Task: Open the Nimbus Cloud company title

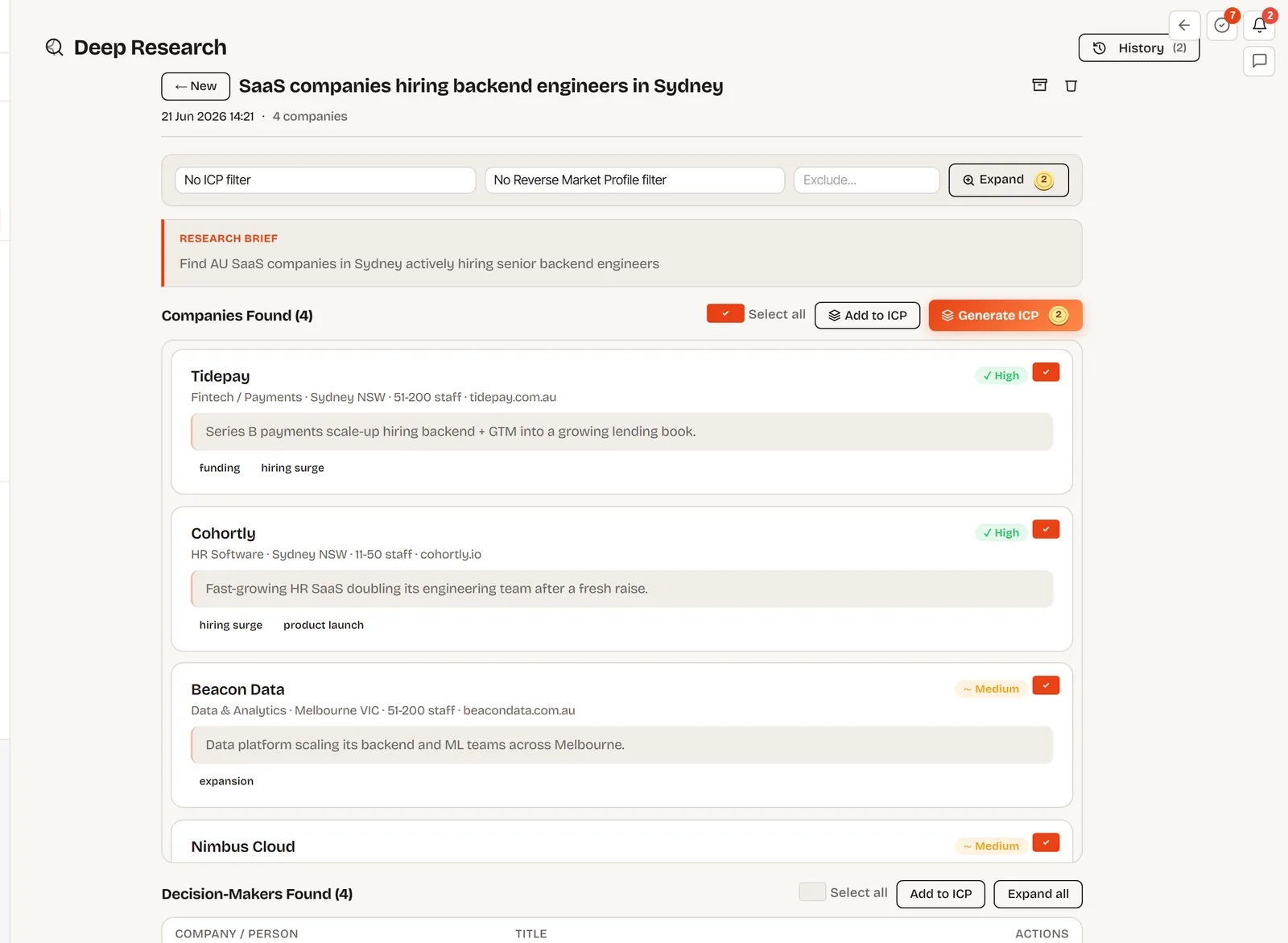Action: (x=243, y=846)
